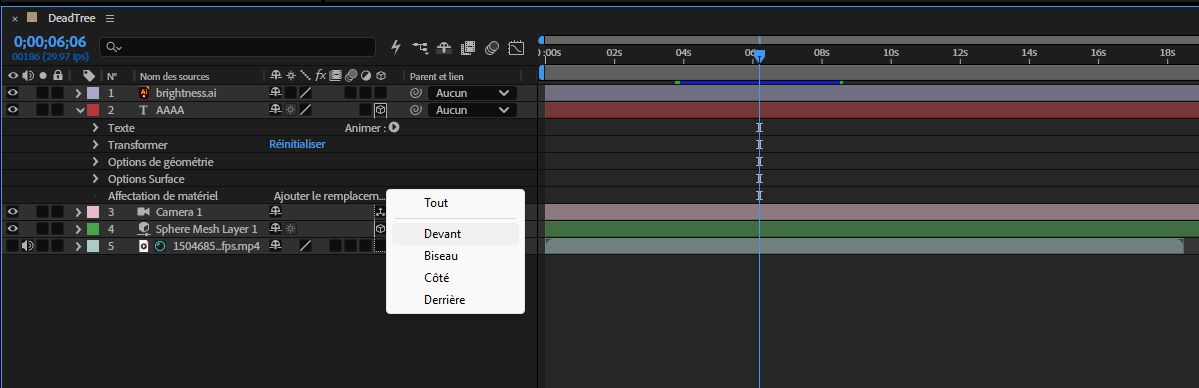
Task: Toggle 3D cube switch on Sphere Mesh Layer 1
Action: point(380,229)
